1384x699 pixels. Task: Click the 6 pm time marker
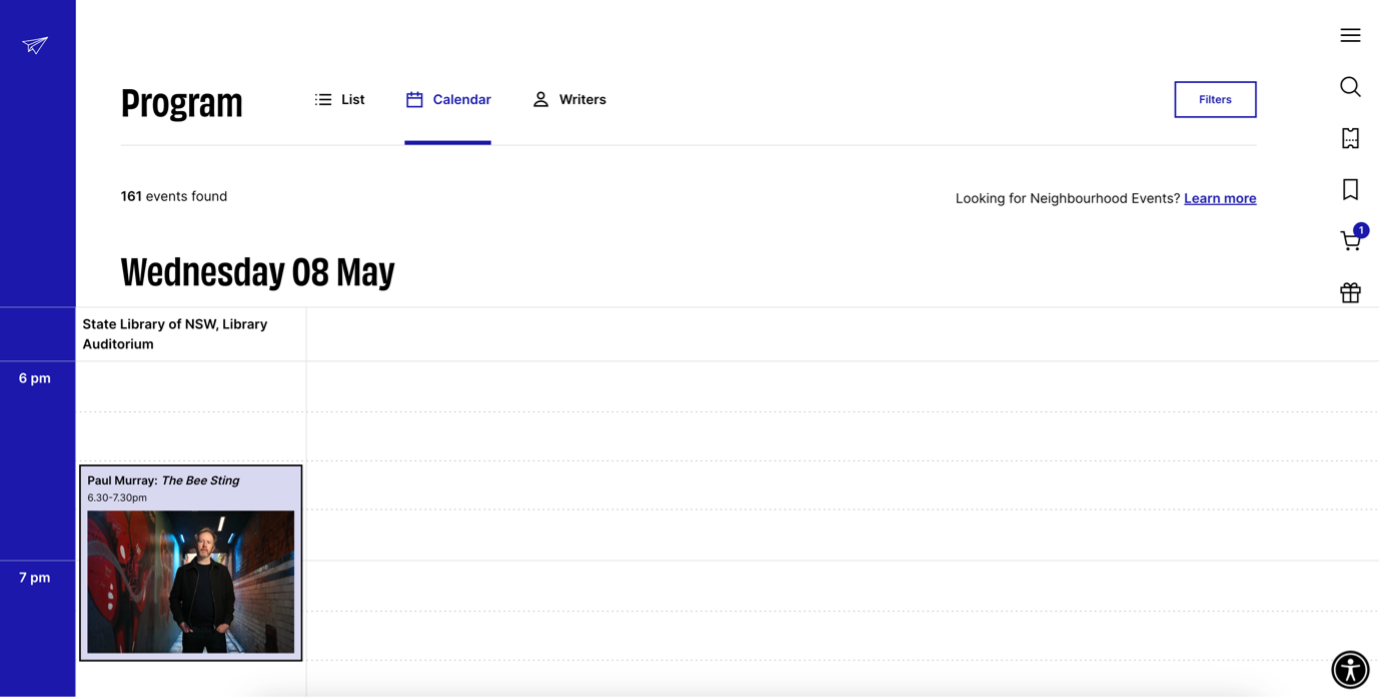[34, 378]
